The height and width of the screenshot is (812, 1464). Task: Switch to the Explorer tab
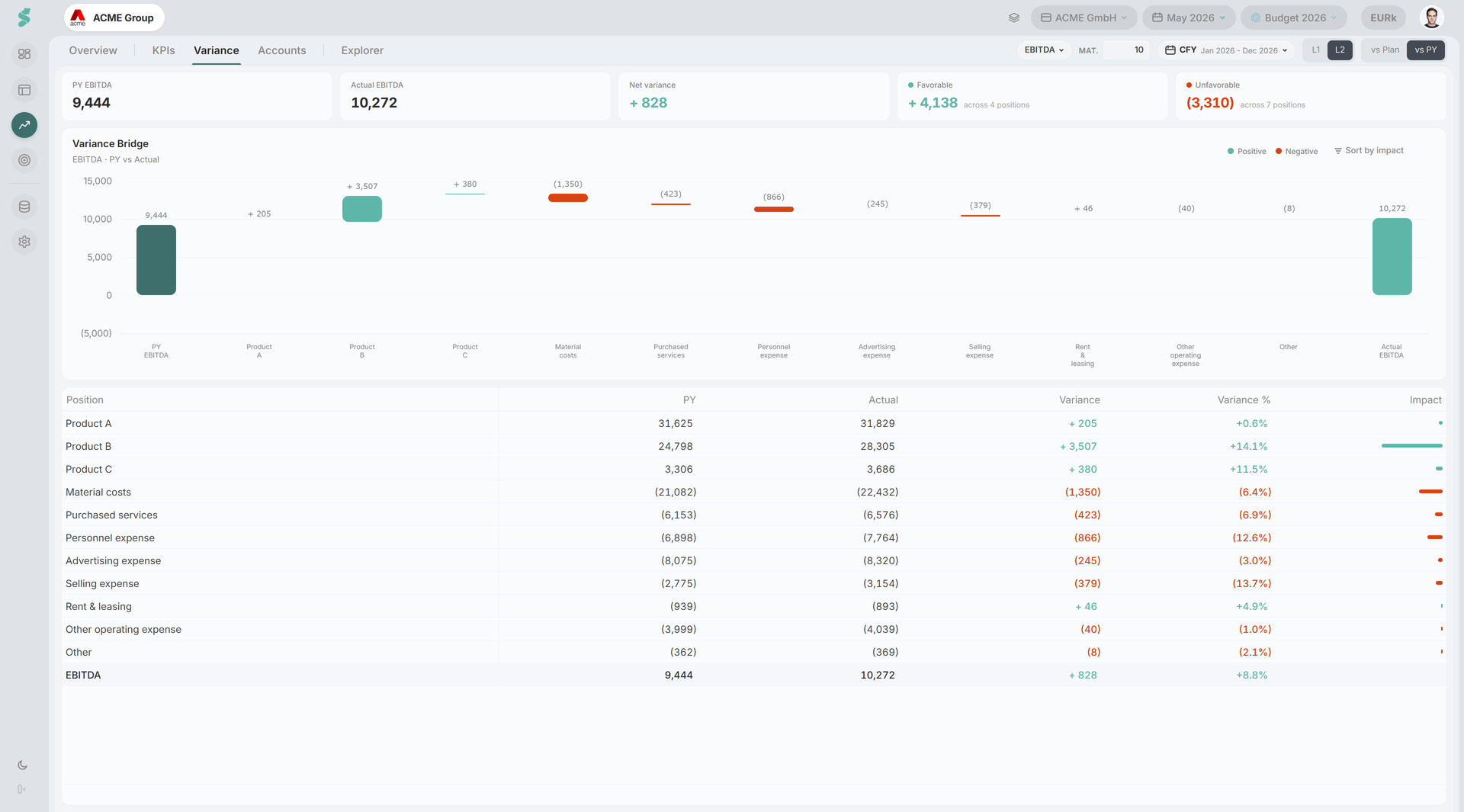pos(362,50)
